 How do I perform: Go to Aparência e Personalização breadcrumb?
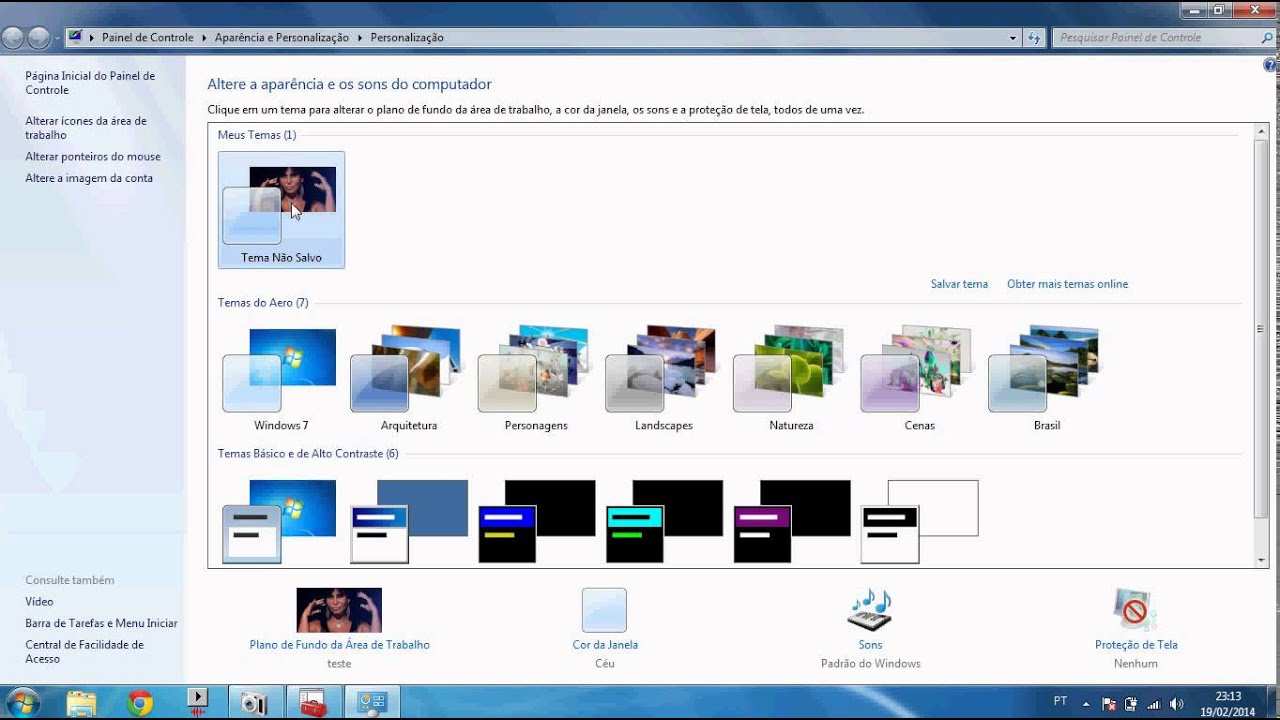pyautogui.click(x=282, y=38)
